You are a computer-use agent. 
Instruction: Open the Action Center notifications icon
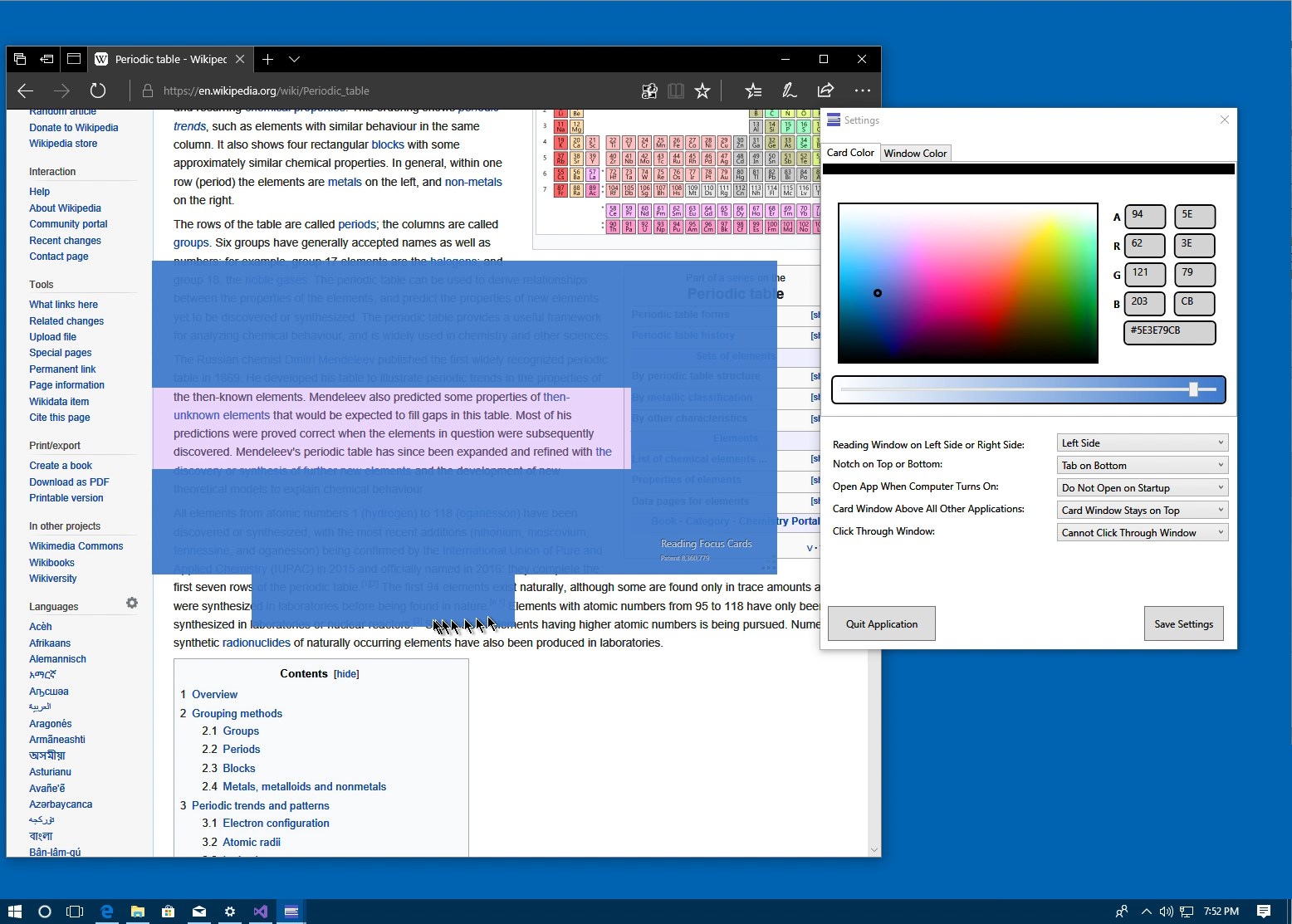[x=1264, y=912]
